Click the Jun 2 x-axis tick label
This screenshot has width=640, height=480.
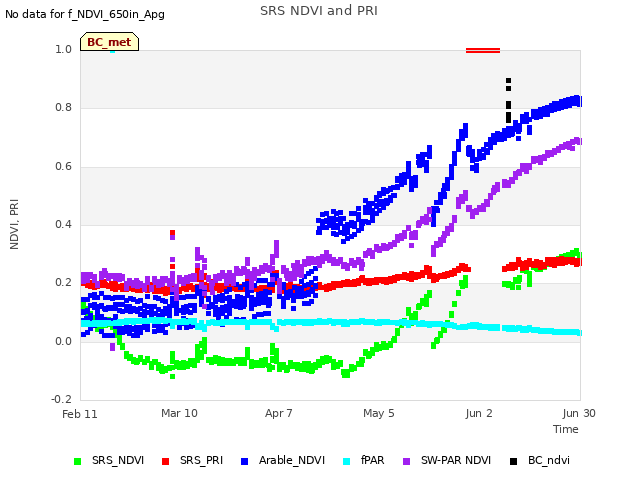(x=479, y=413)
